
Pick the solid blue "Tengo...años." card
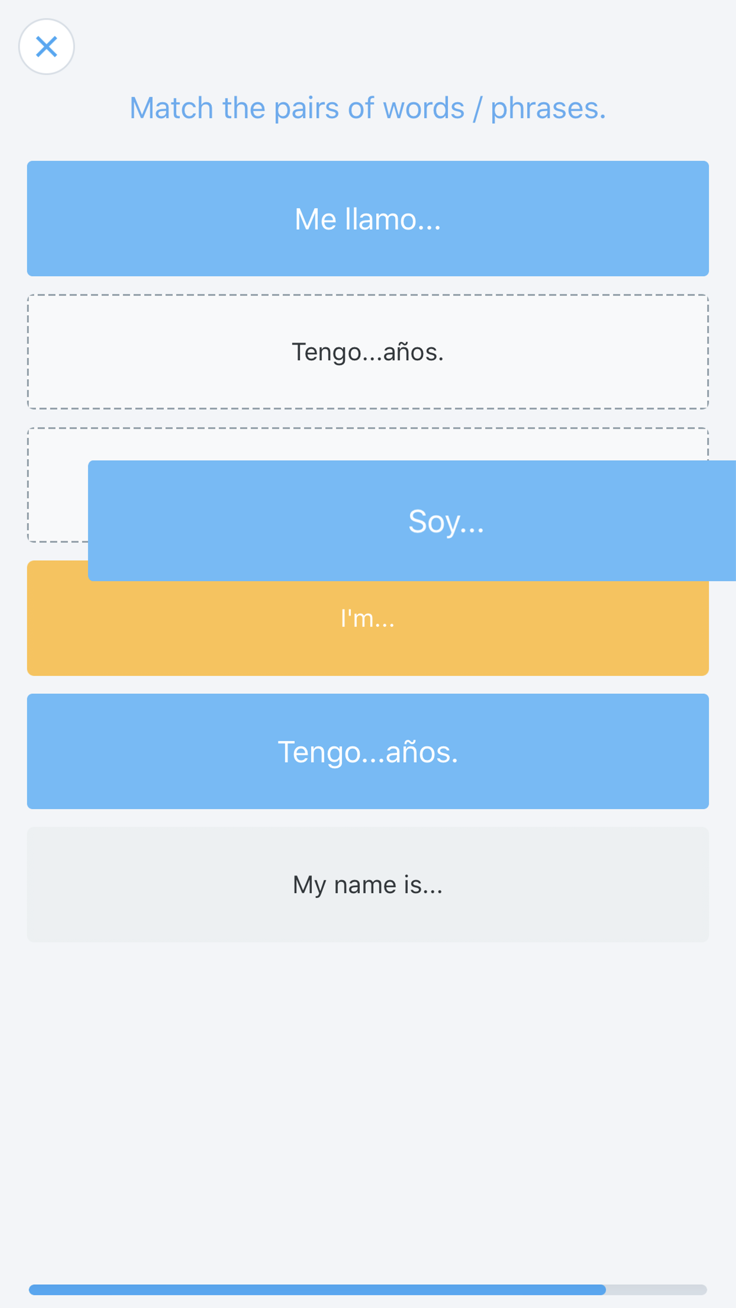368,752
